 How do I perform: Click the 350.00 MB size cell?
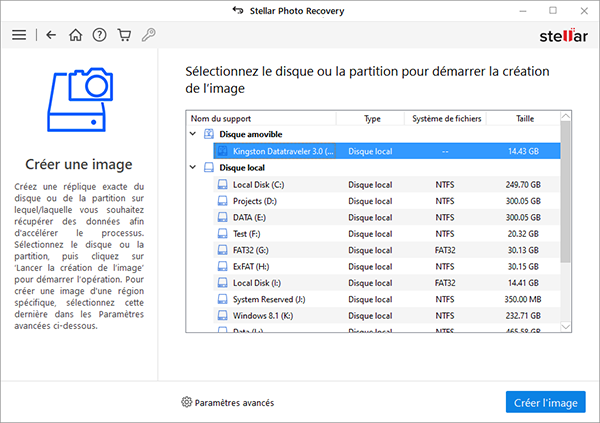[523, 299]
